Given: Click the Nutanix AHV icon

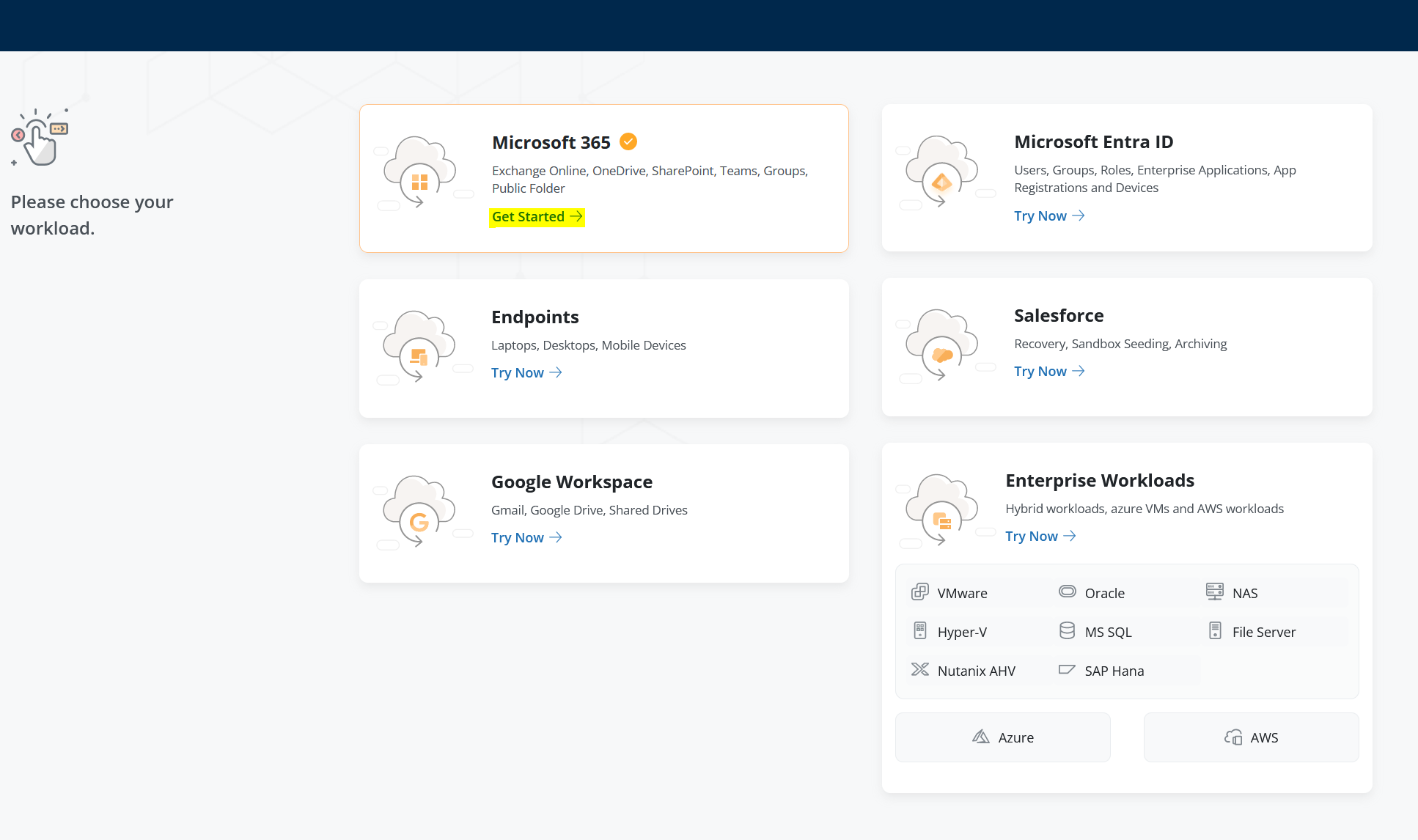Looking at the screenshot, I should (x=919, y=670).
